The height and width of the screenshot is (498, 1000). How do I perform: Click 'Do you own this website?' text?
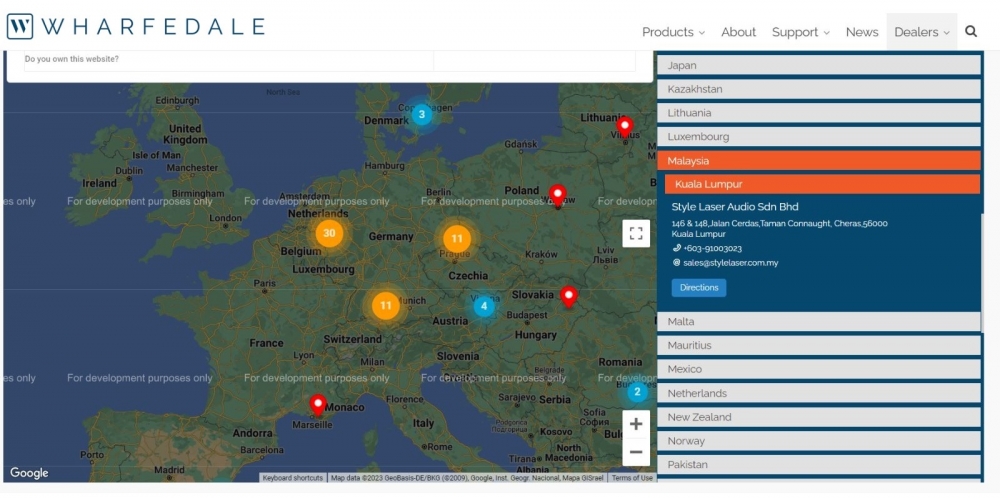coord(71,59)
